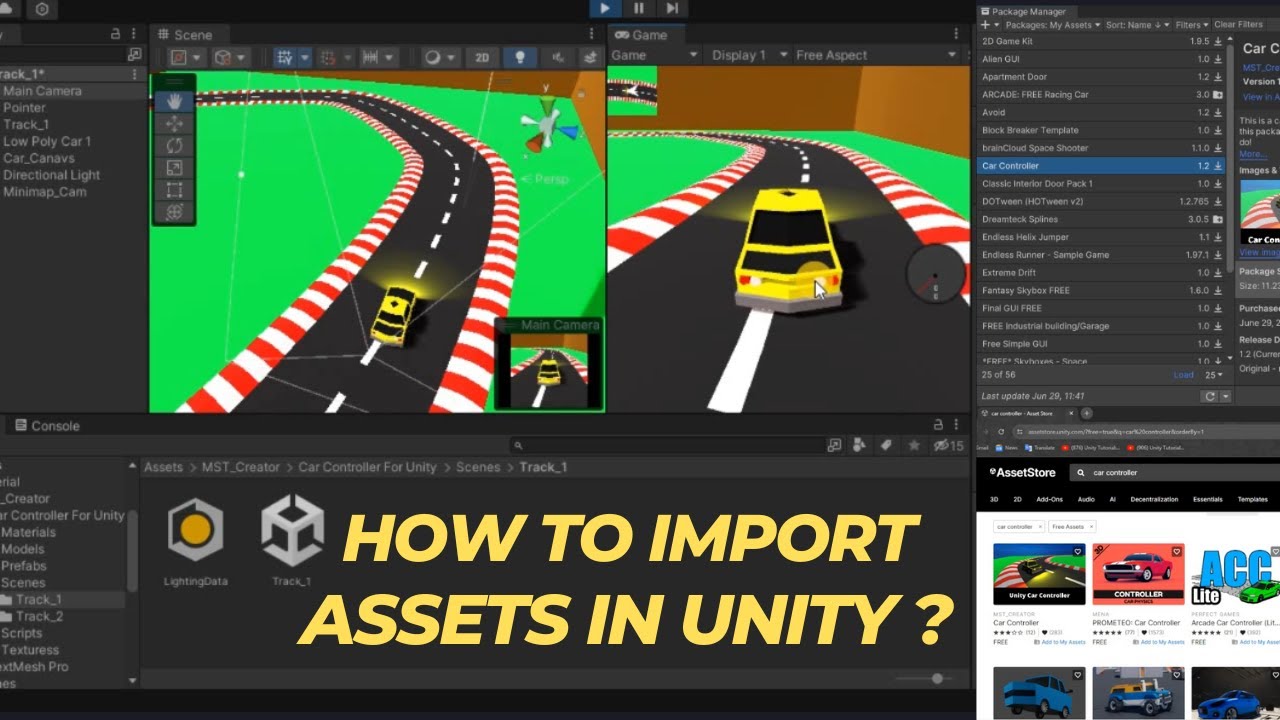Image resolution: width=1280 pixels, height=720 pixels.
Task: Click the snap increment icon
Action: point(369,58)
